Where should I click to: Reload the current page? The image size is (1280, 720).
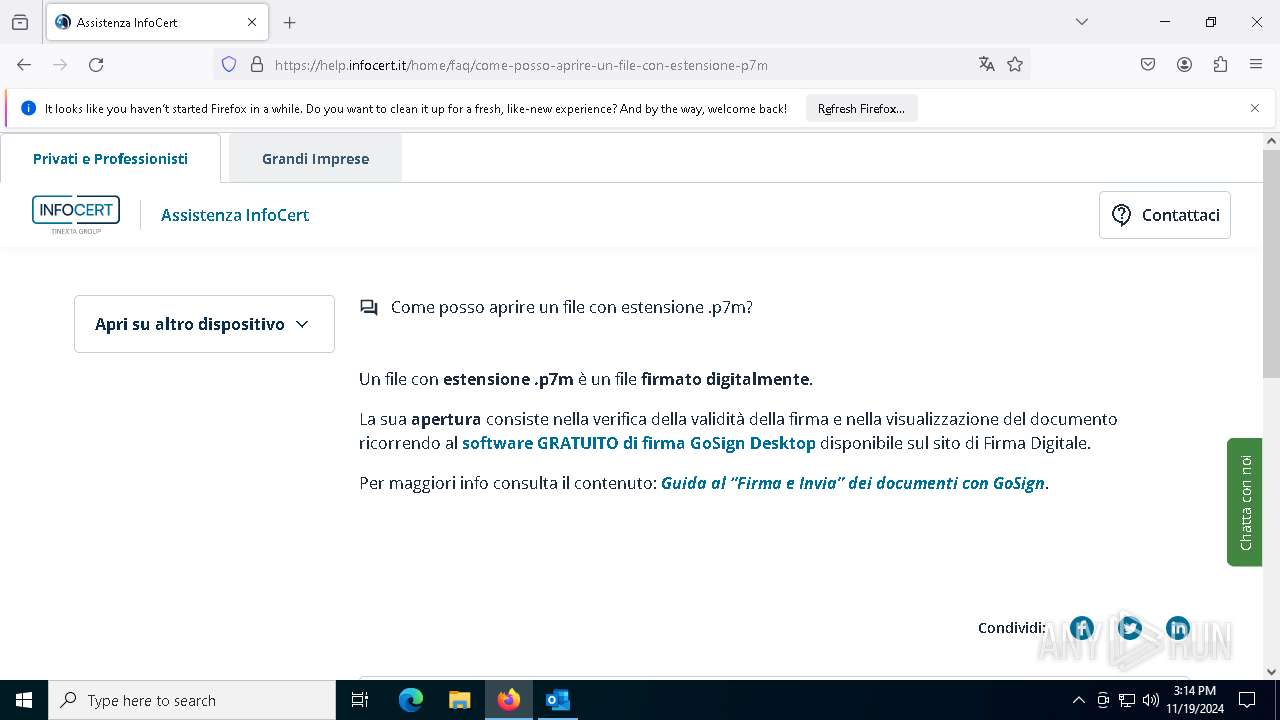click(96, 64)
